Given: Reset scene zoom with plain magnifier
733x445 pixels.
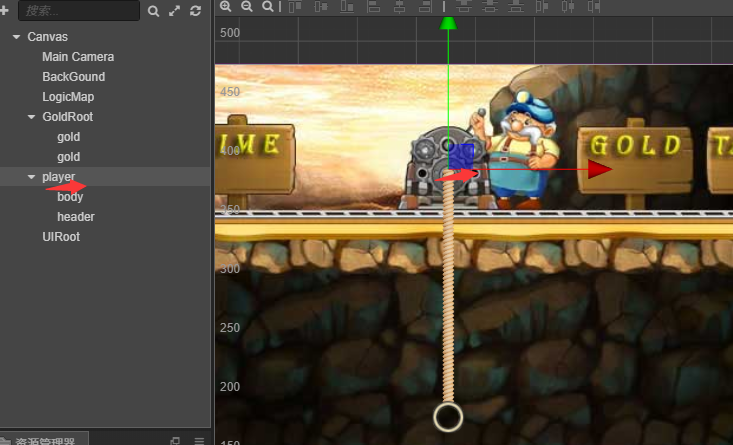Looking at the screenshot, I should click(x=268, y=6).
